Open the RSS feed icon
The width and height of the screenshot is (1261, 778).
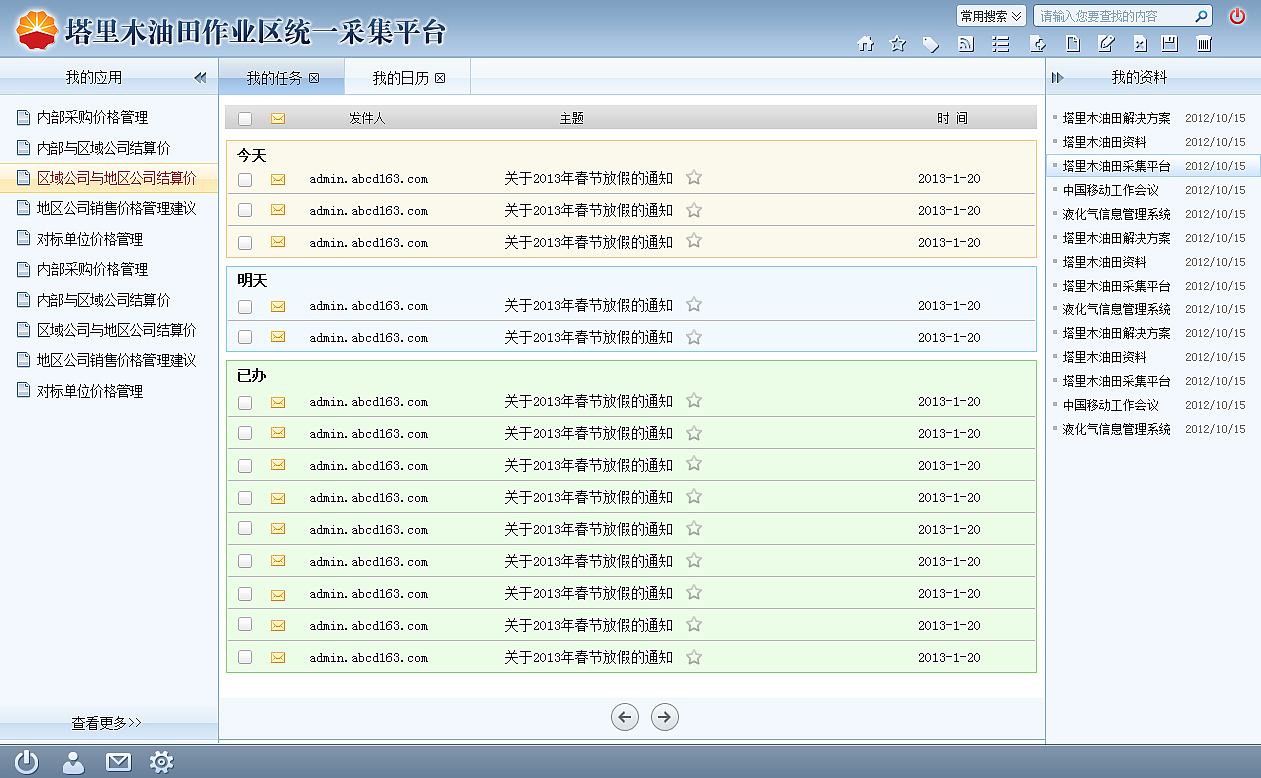pyautogui.click(x=966, y=44)
